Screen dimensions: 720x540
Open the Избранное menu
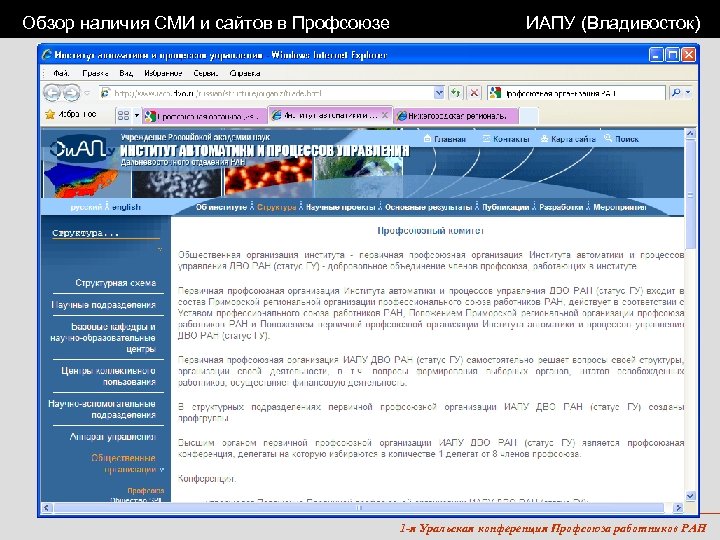[x=163, y=73]
